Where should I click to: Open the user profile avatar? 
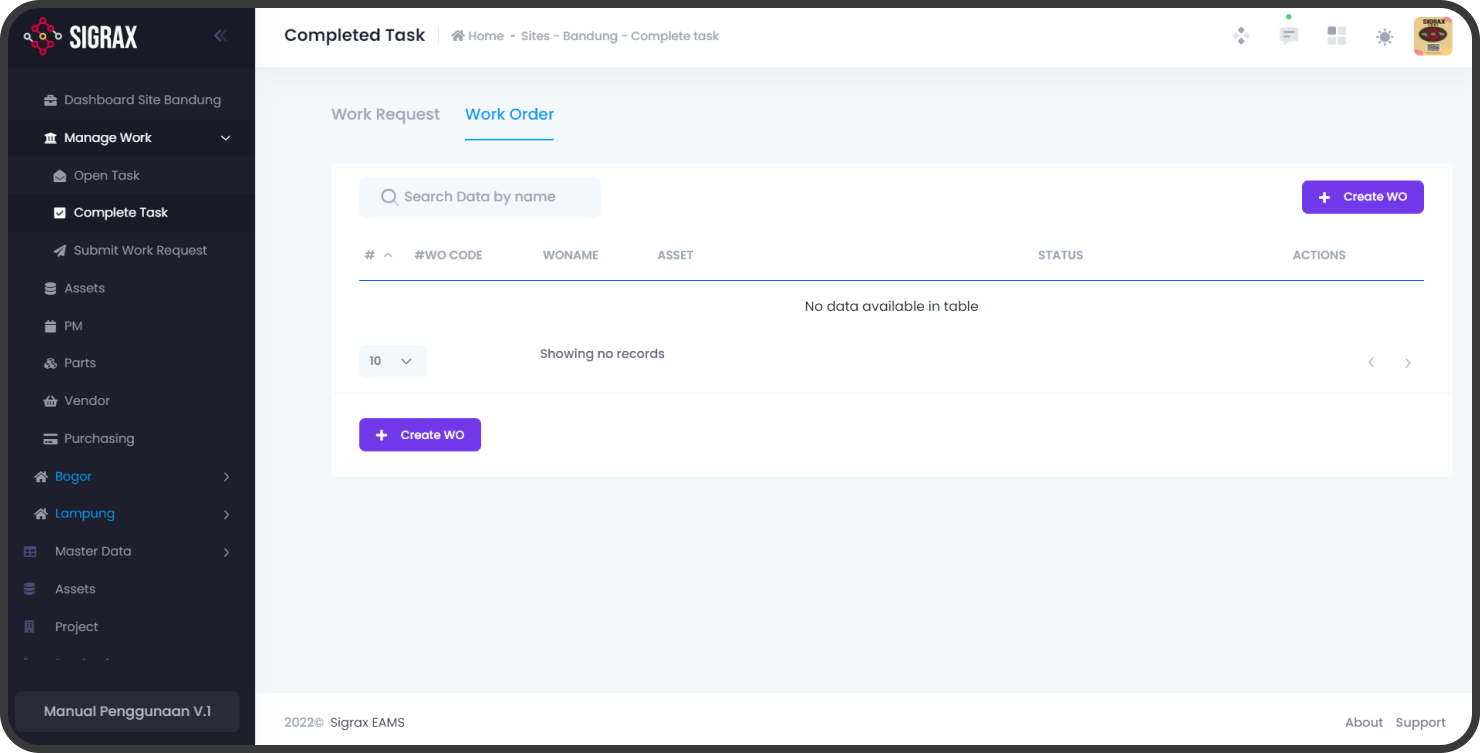(1432, 36)
